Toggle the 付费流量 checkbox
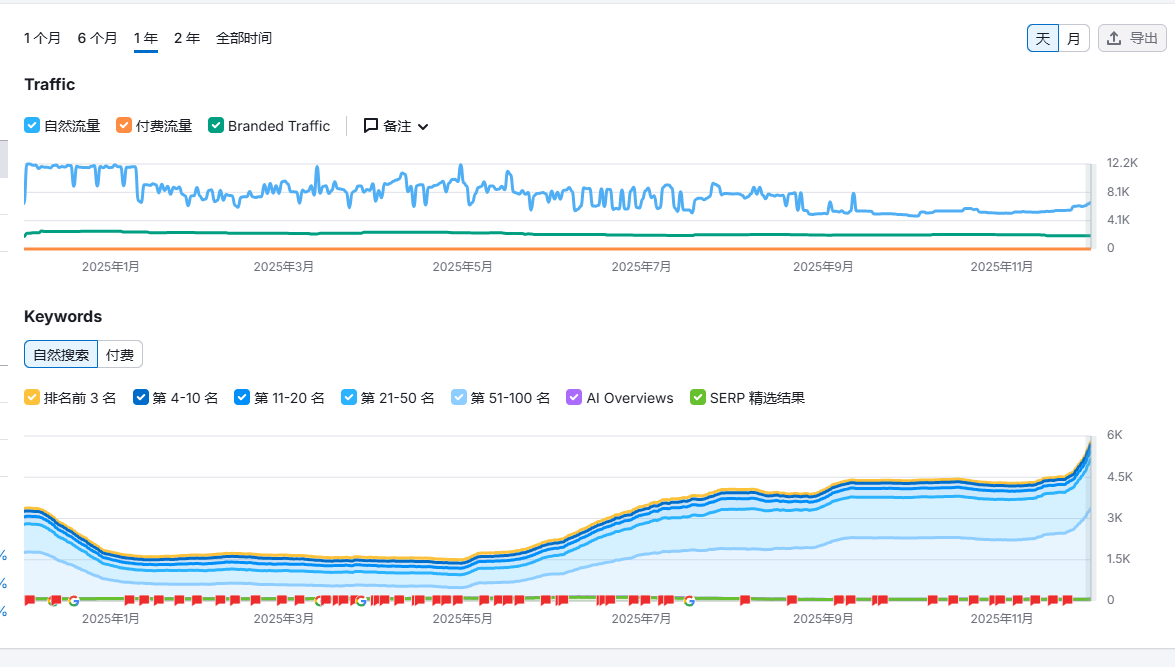Viewport: 1175px width, 667px height. pyautogui.click(x=124, y=126)
